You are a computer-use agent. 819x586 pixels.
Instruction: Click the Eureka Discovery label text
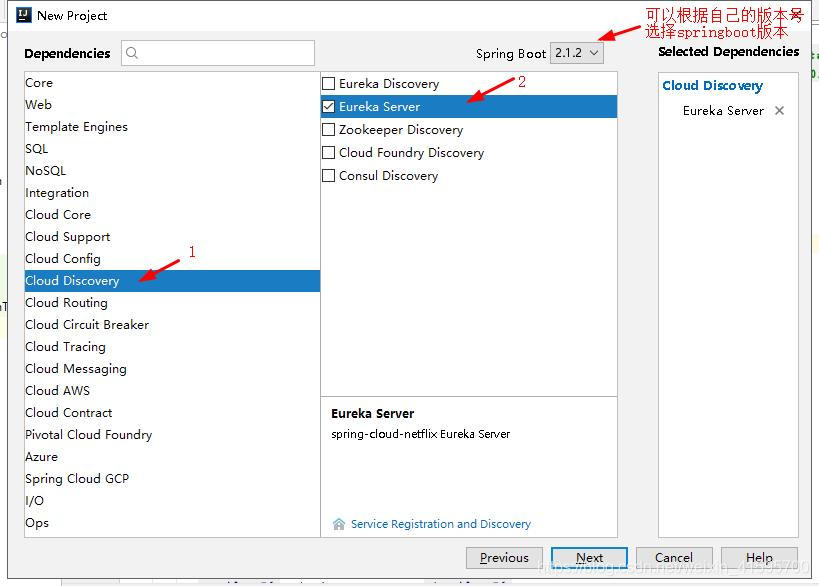click(x=389, y=84)
